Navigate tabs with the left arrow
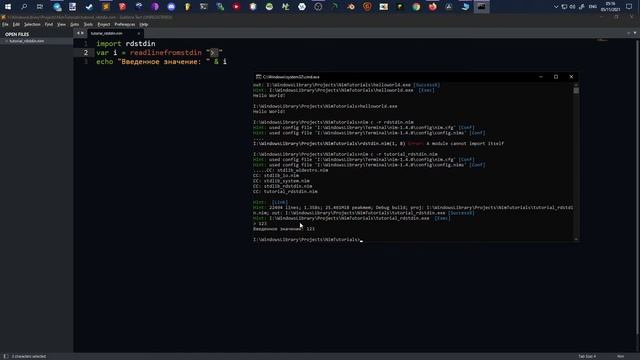Viewport: 640px width, 360px height. click(78, 33)
